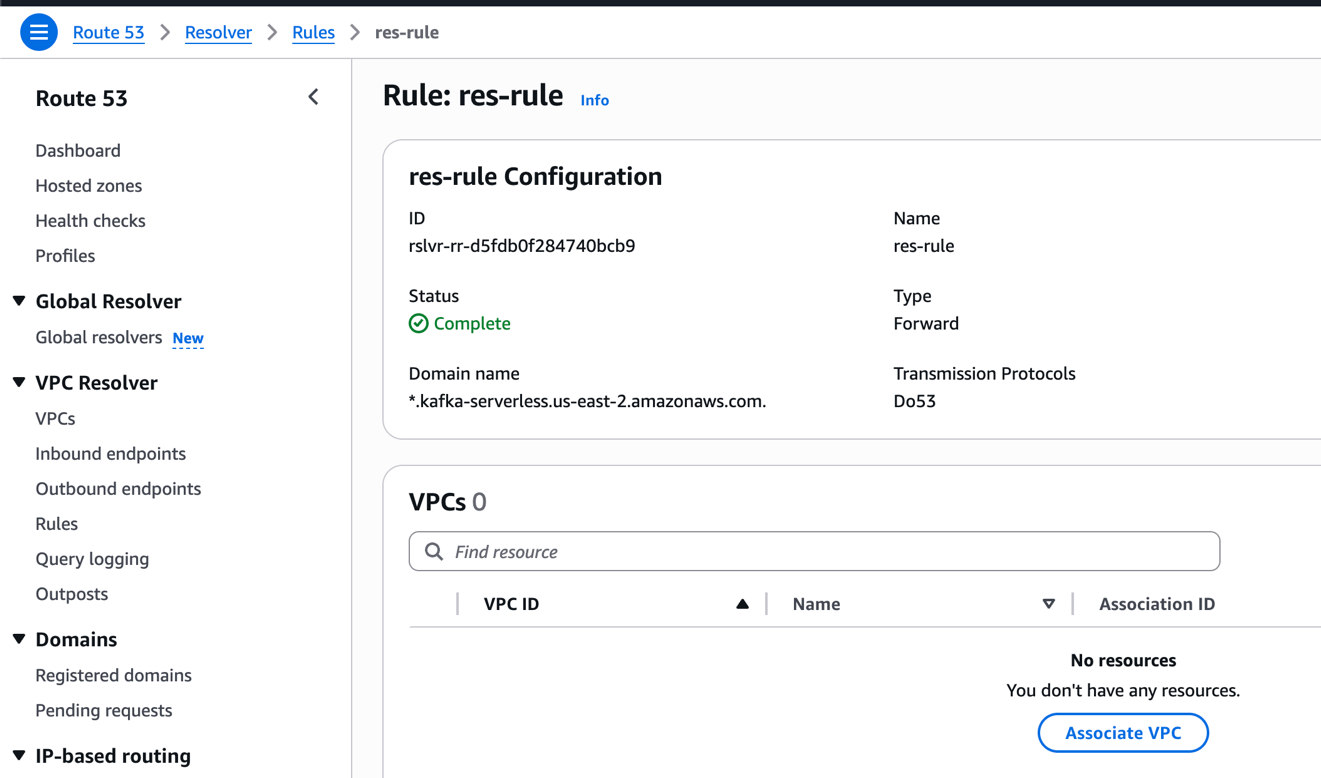Open VPCs in the sidebar
Viewport: 1321px width, 778px height.
tap(55, 419)
